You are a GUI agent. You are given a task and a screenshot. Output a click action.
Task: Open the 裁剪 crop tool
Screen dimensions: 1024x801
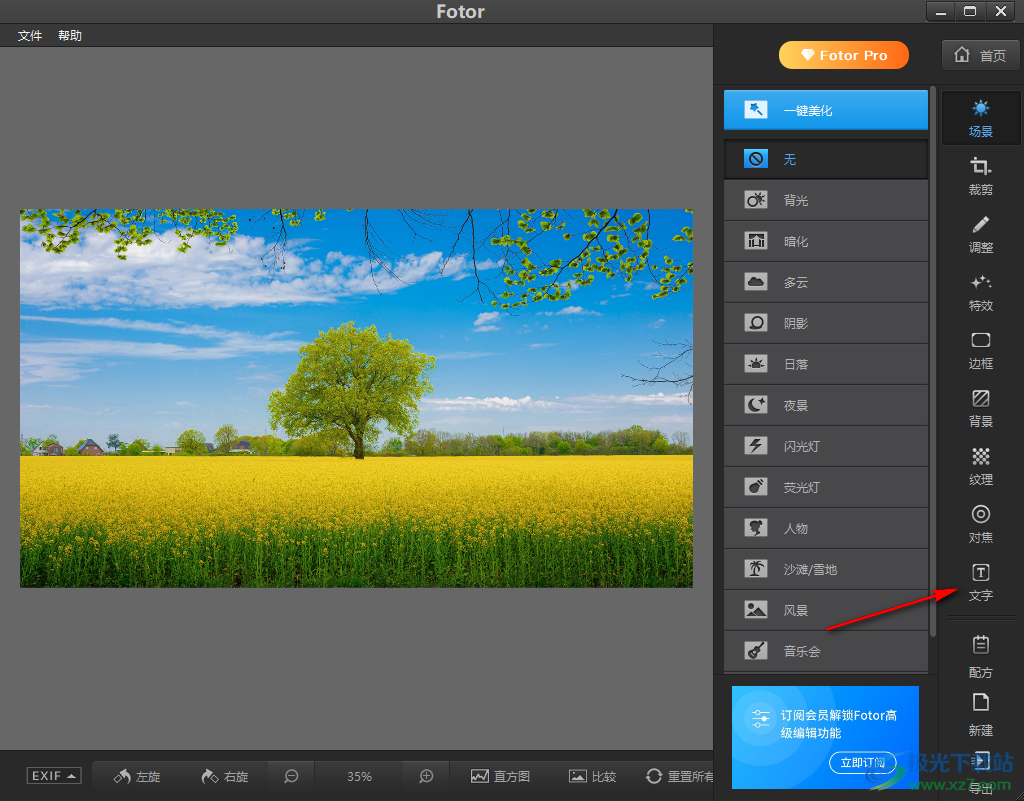[x=980, y=176]
